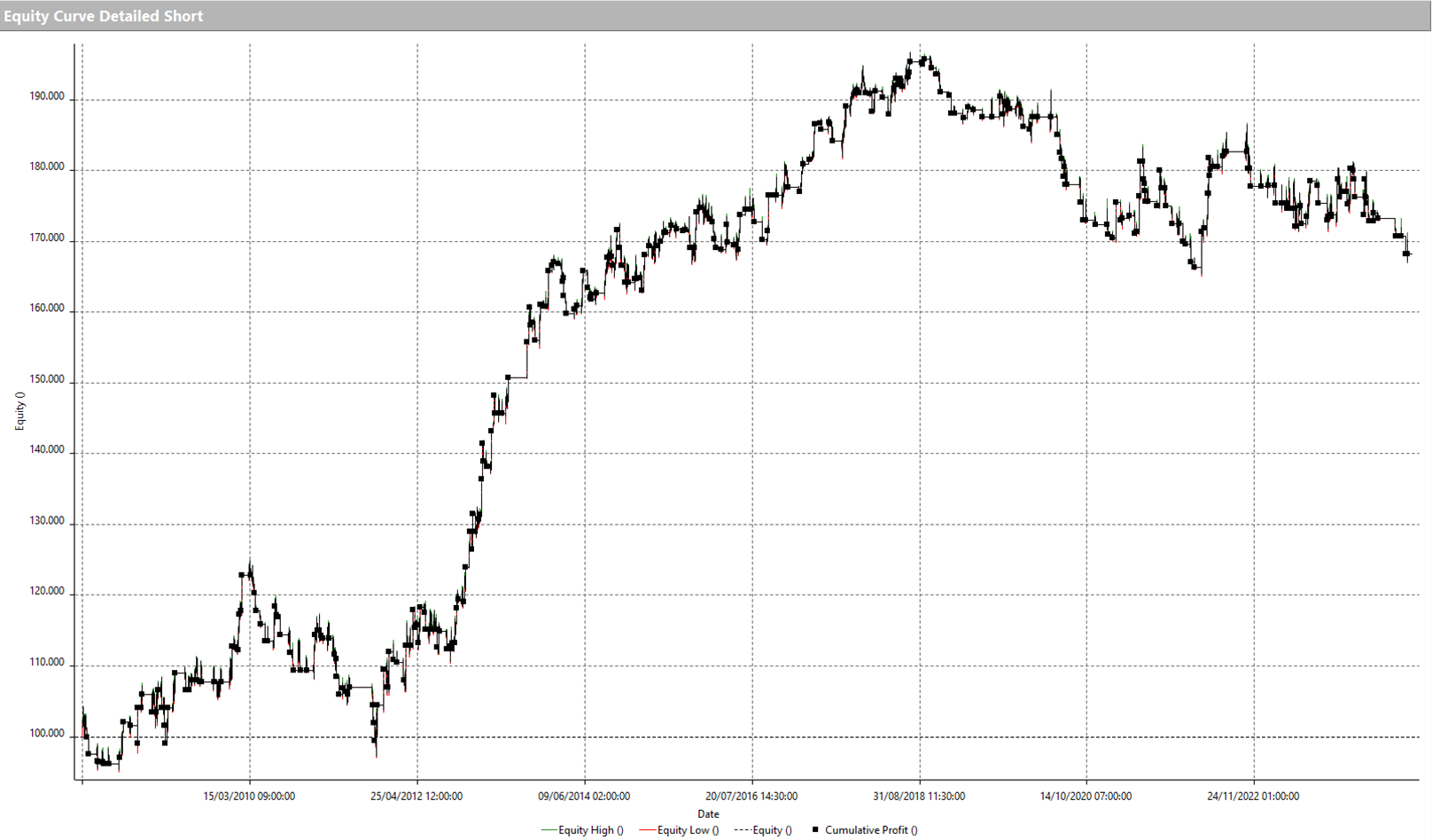
Task: Click the 'Equity Curve Detailed Short' title bar
Action: coord(104,16)
